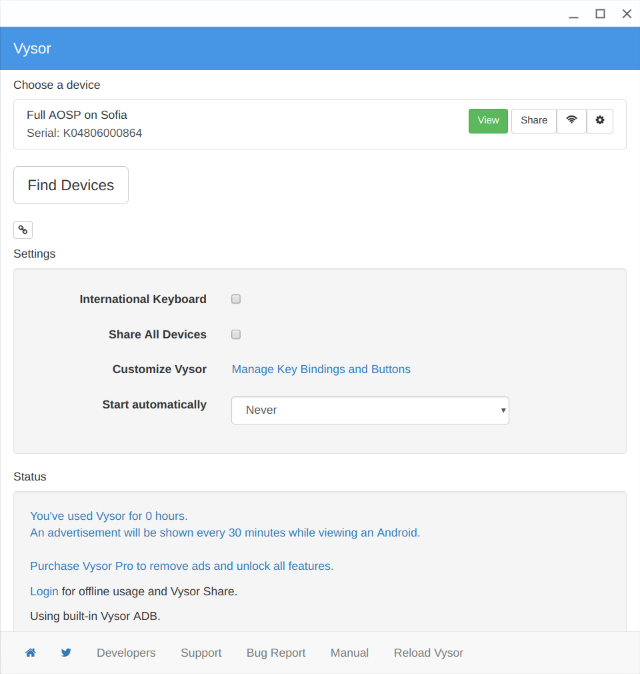Click the advertisement every 30 minutes link
This screenshot has width=640, height=674.
[225, 533]
